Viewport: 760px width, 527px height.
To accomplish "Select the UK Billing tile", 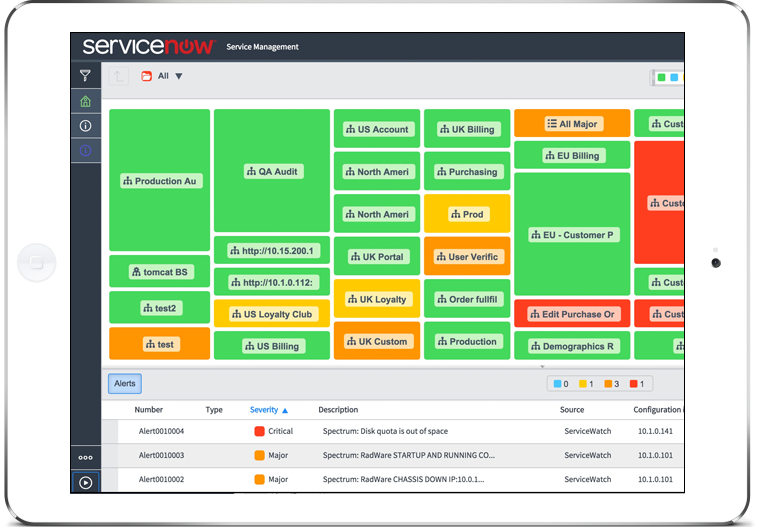I will pyautogui.click(x=467, y=128).
